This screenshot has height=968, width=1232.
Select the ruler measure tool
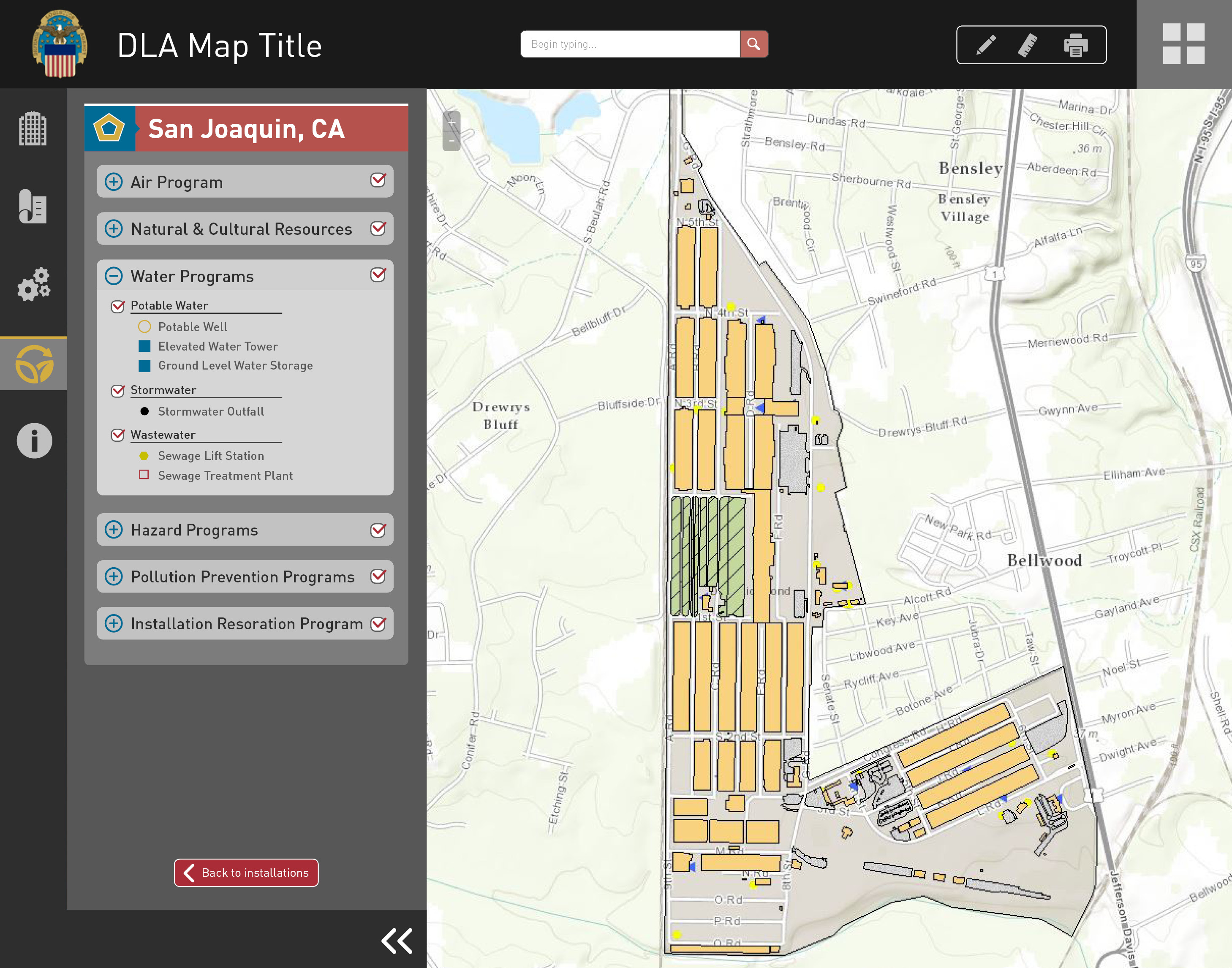[x=1028, y=45]
